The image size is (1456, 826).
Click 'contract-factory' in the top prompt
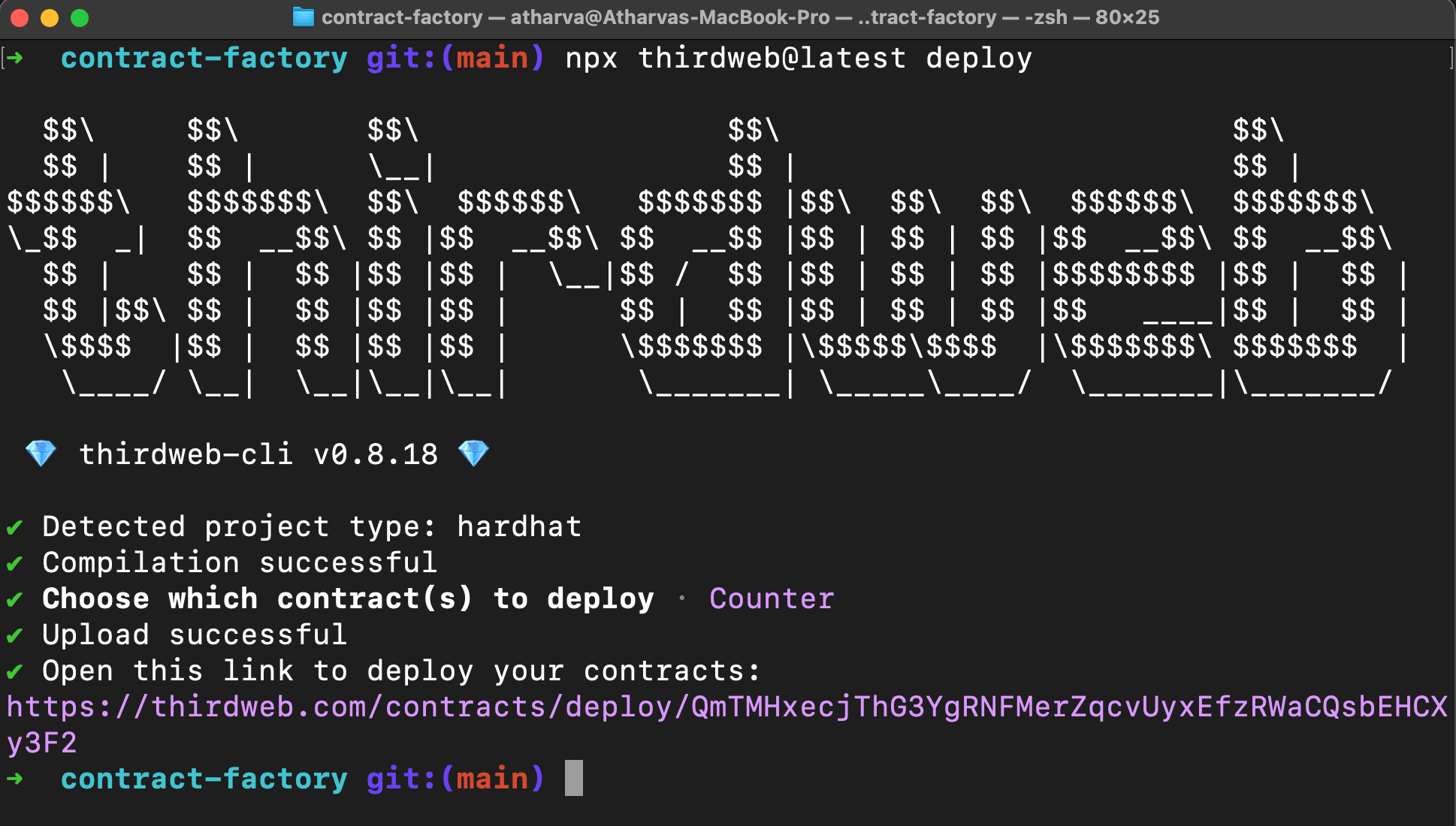tap(204, 58)
